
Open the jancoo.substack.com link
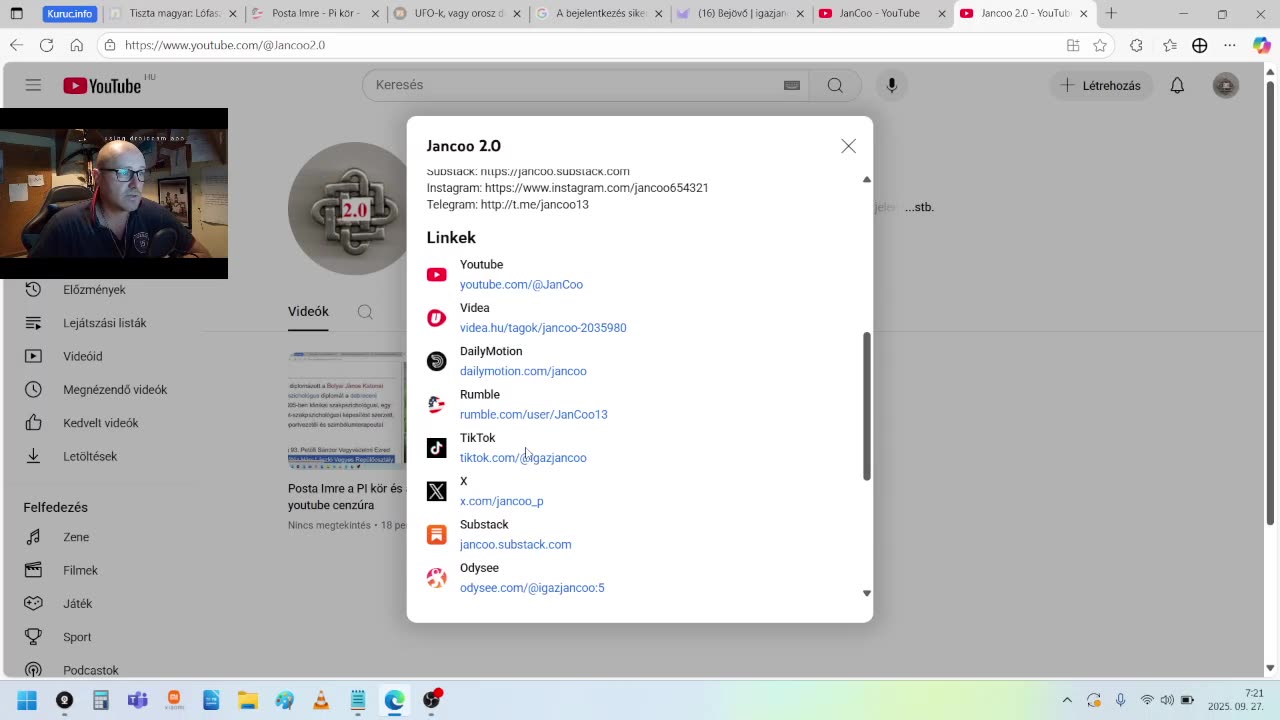(515, 544)
